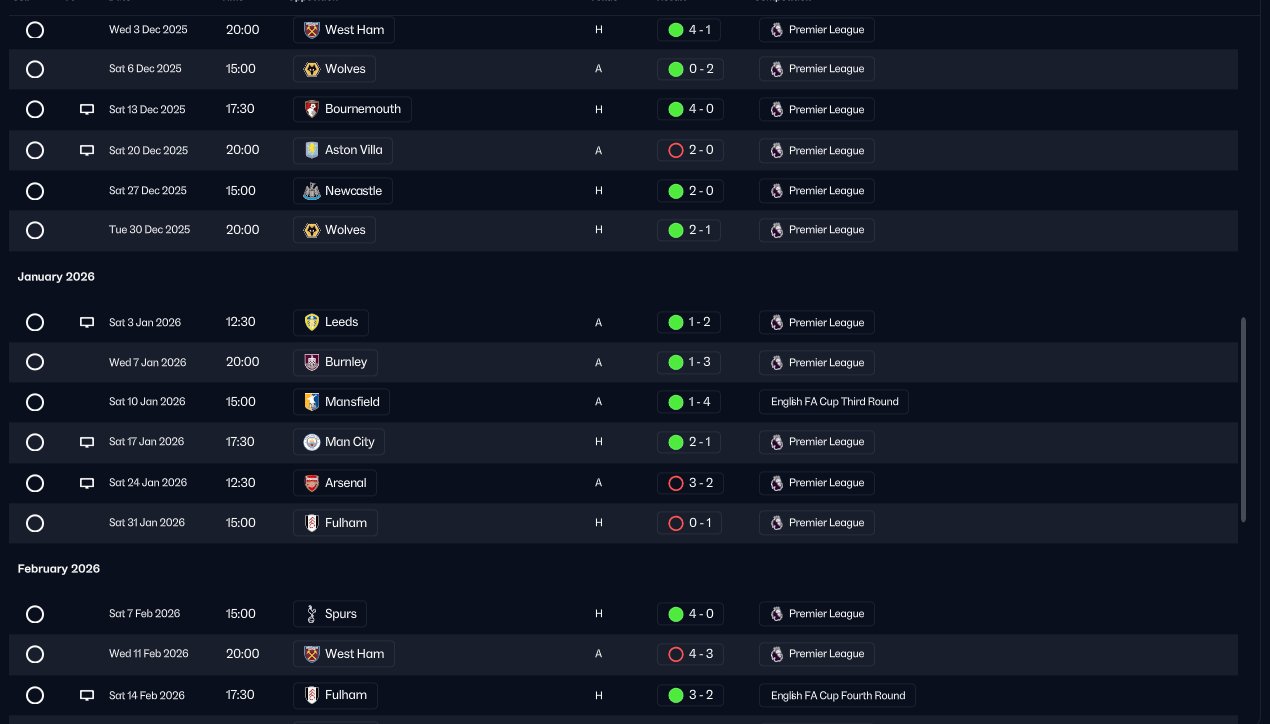The image size is (1270, 724).
Task: Open the English FA Cup Third Round competition
Action: [834, 402]
